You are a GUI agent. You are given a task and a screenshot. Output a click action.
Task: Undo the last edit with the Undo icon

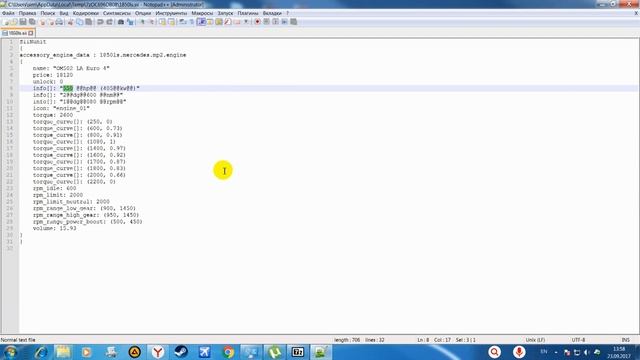100,22
